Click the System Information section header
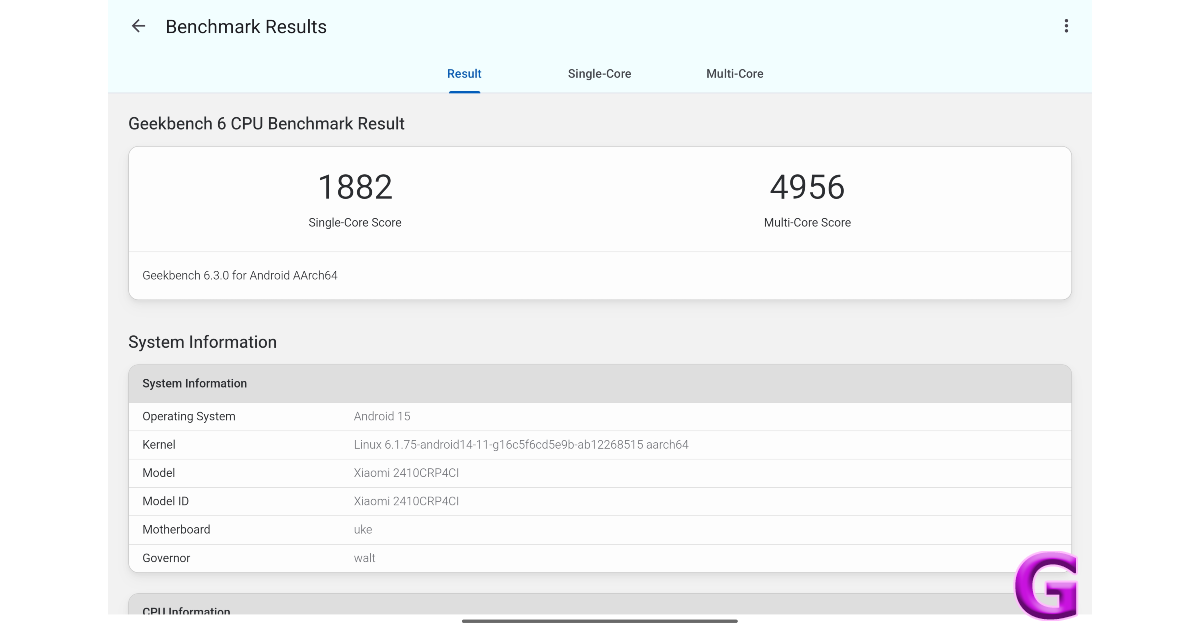The width and height of the screenshot is (1200, 628). click(x=202, y=342)
